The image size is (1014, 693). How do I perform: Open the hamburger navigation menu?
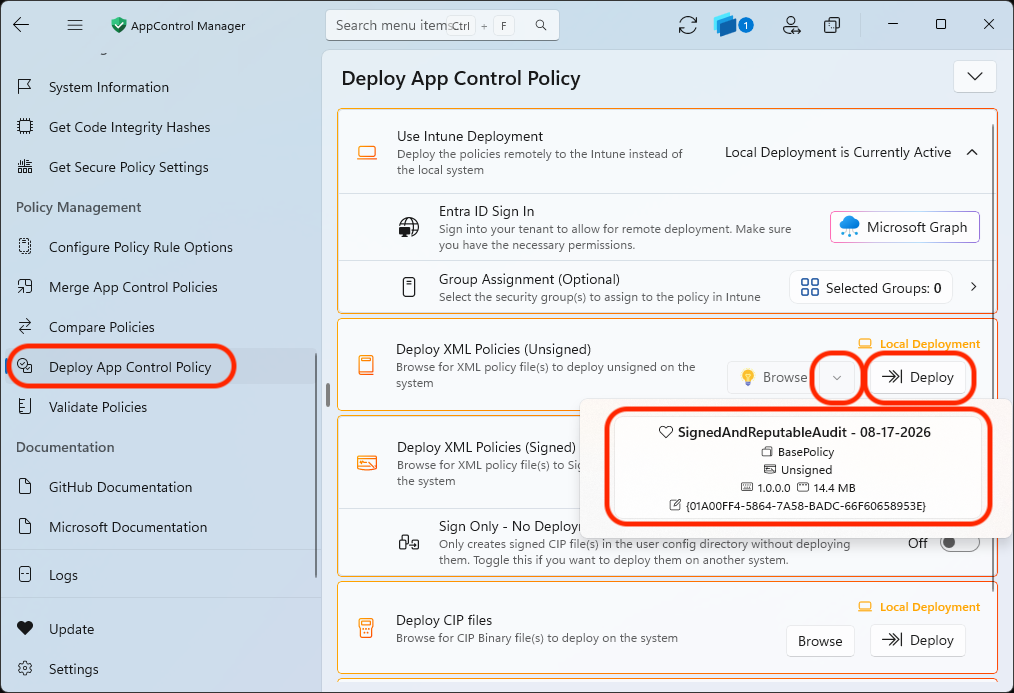75,25
